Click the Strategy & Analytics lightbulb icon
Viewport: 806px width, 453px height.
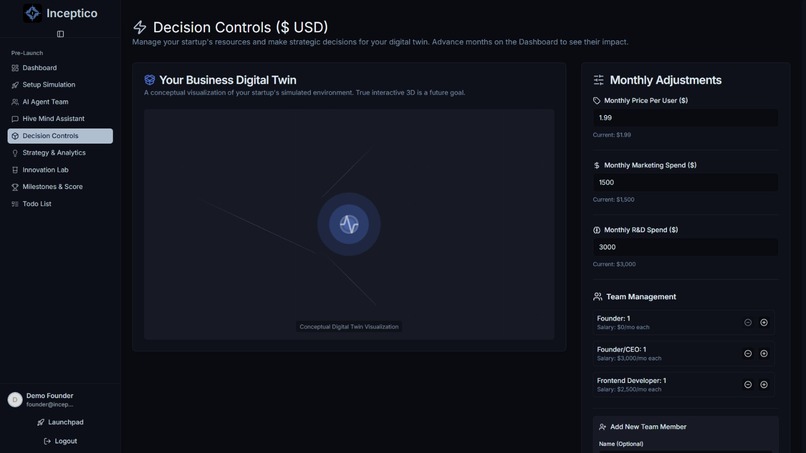pos(15,153)
